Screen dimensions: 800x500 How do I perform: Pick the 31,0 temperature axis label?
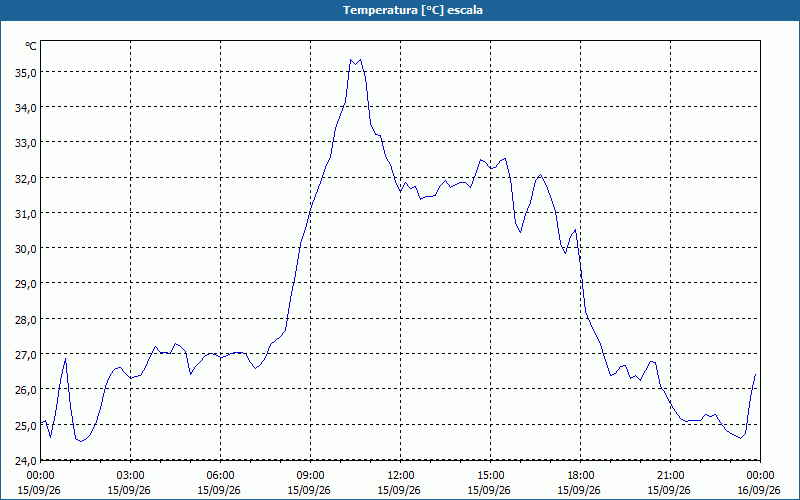26,214
